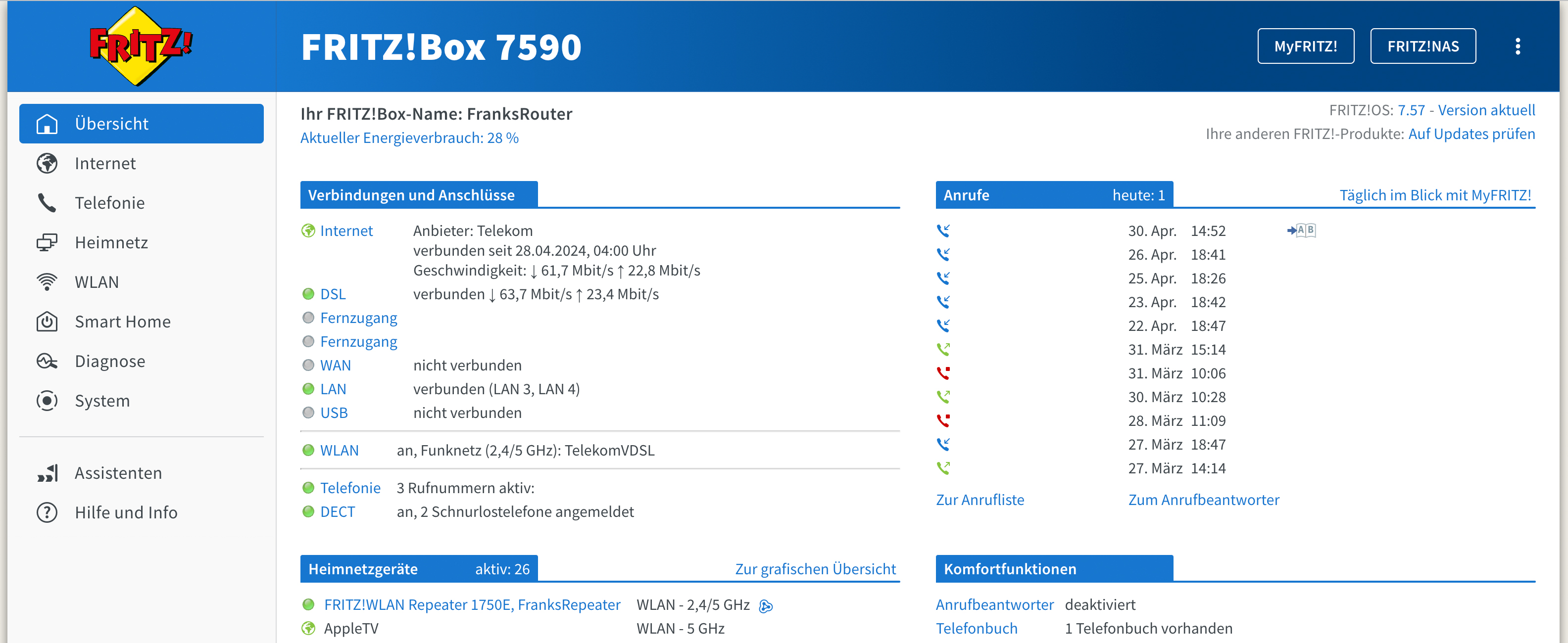Click incoming call icon for 23. Apr.

(943, 302)
